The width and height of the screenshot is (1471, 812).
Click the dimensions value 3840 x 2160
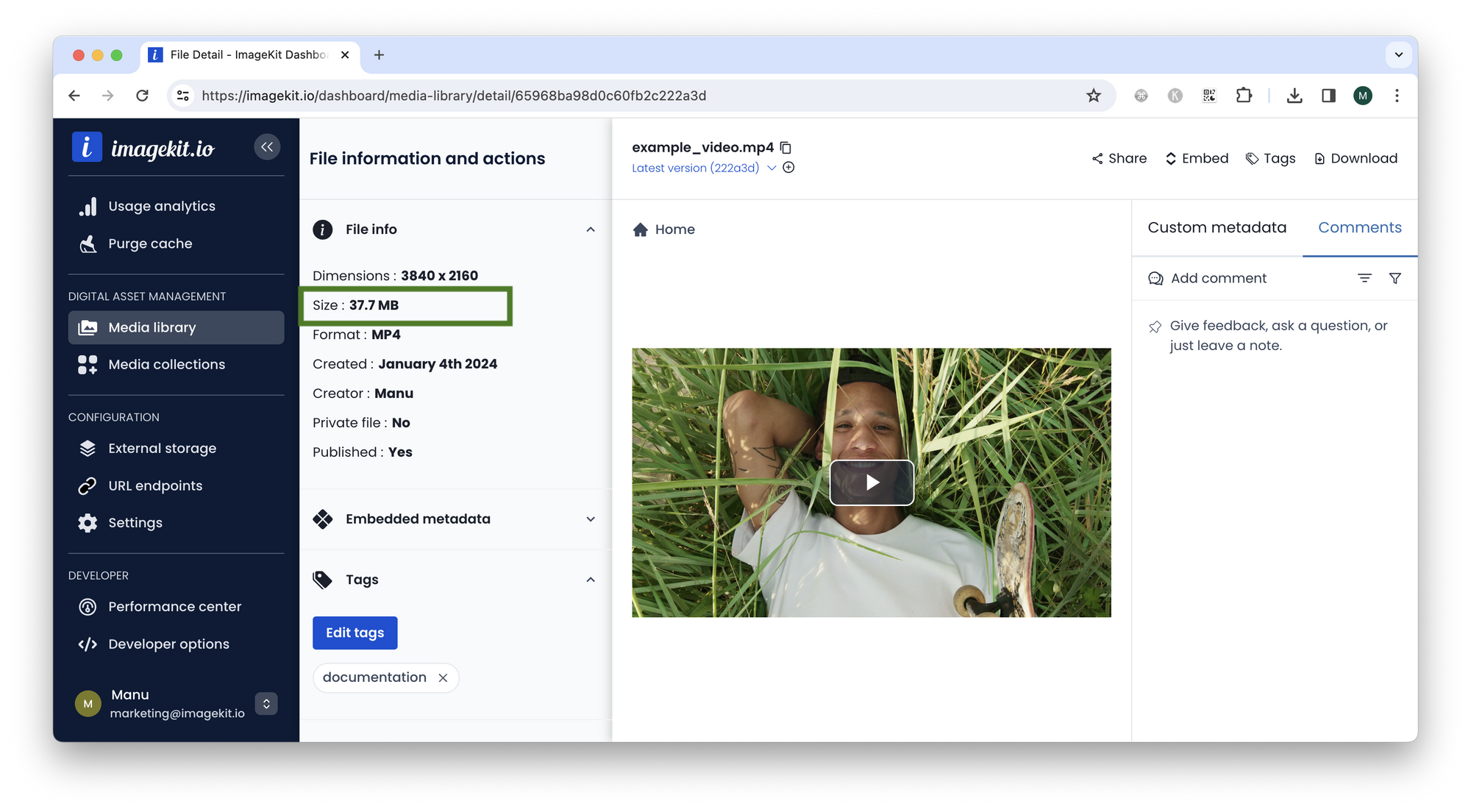click(440, 276)
